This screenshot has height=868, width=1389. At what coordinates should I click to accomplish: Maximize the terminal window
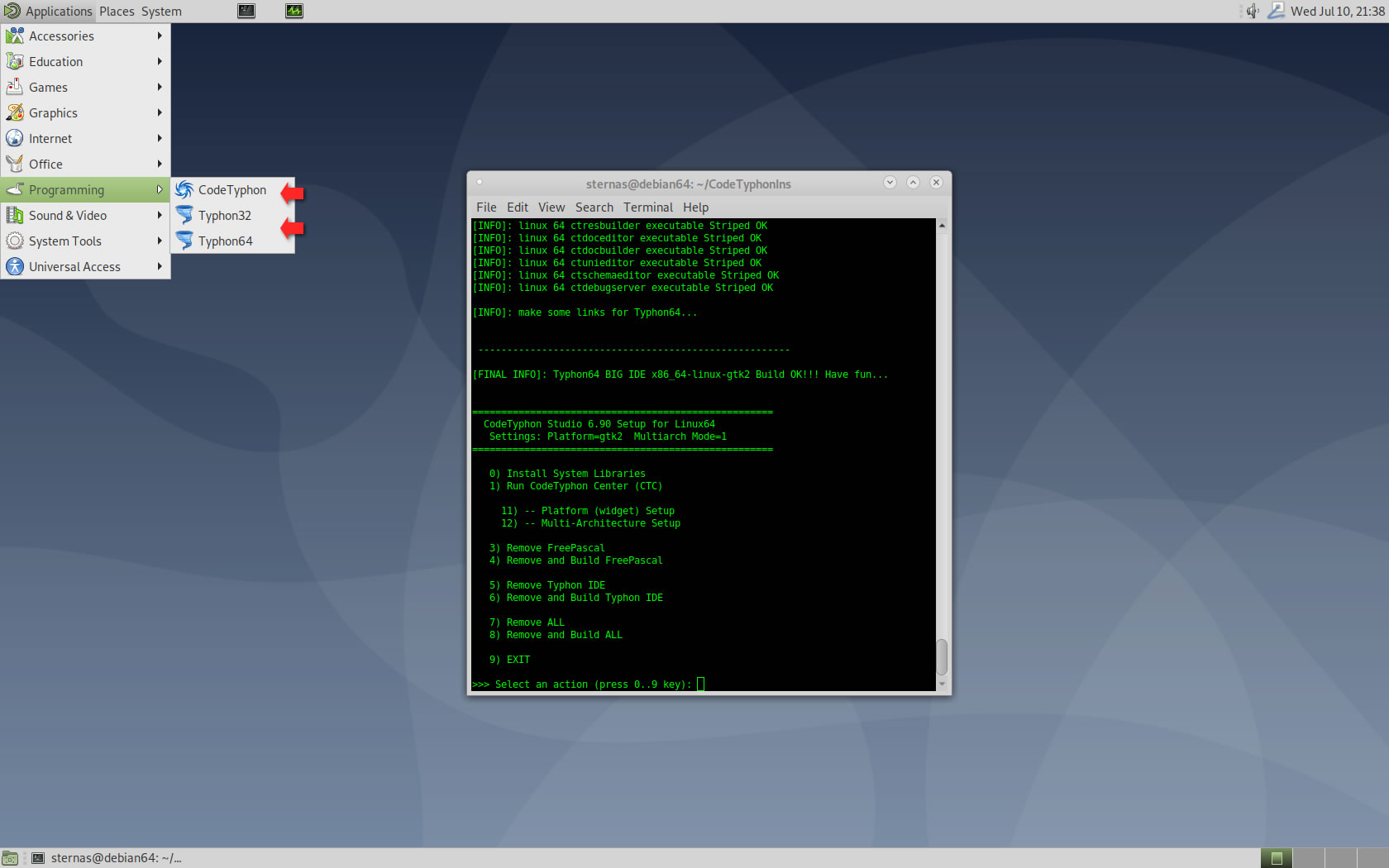click(x=913, y=183)
